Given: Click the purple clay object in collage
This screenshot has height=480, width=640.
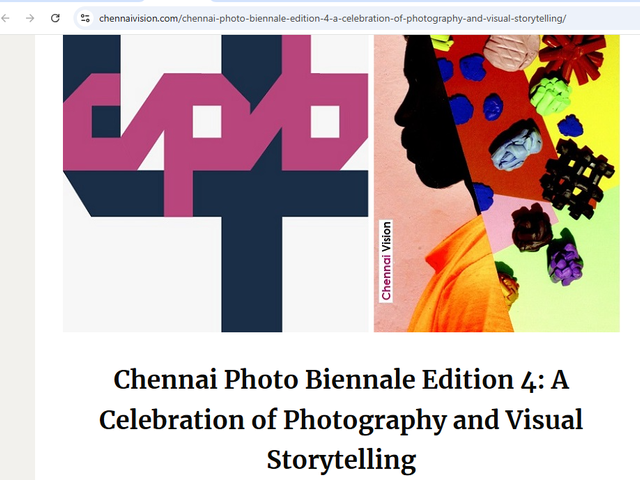Looking at the screenshot, I should coord(566,264).
